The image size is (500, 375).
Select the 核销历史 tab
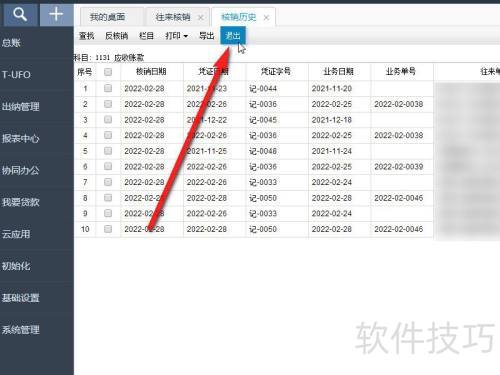[239, 17]
